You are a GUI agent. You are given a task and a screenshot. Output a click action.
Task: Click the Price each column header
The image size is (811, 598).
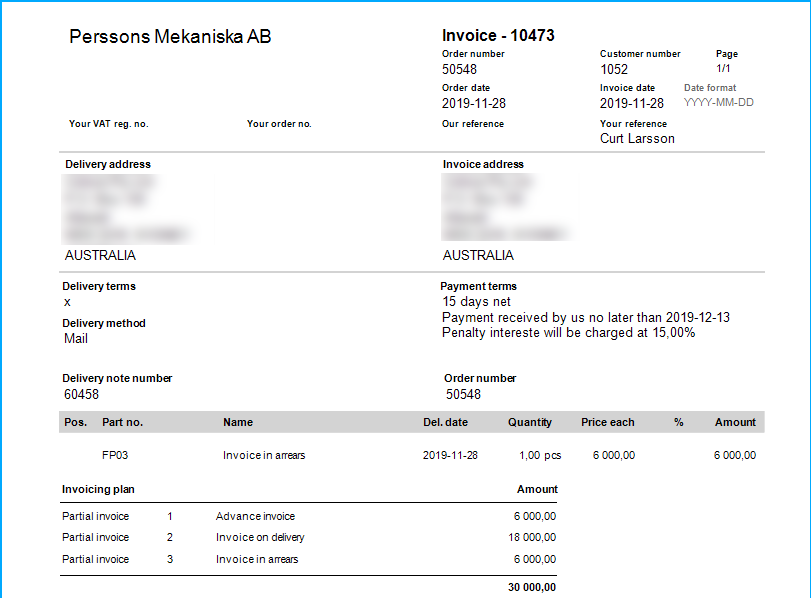click(x=607, y=422)
